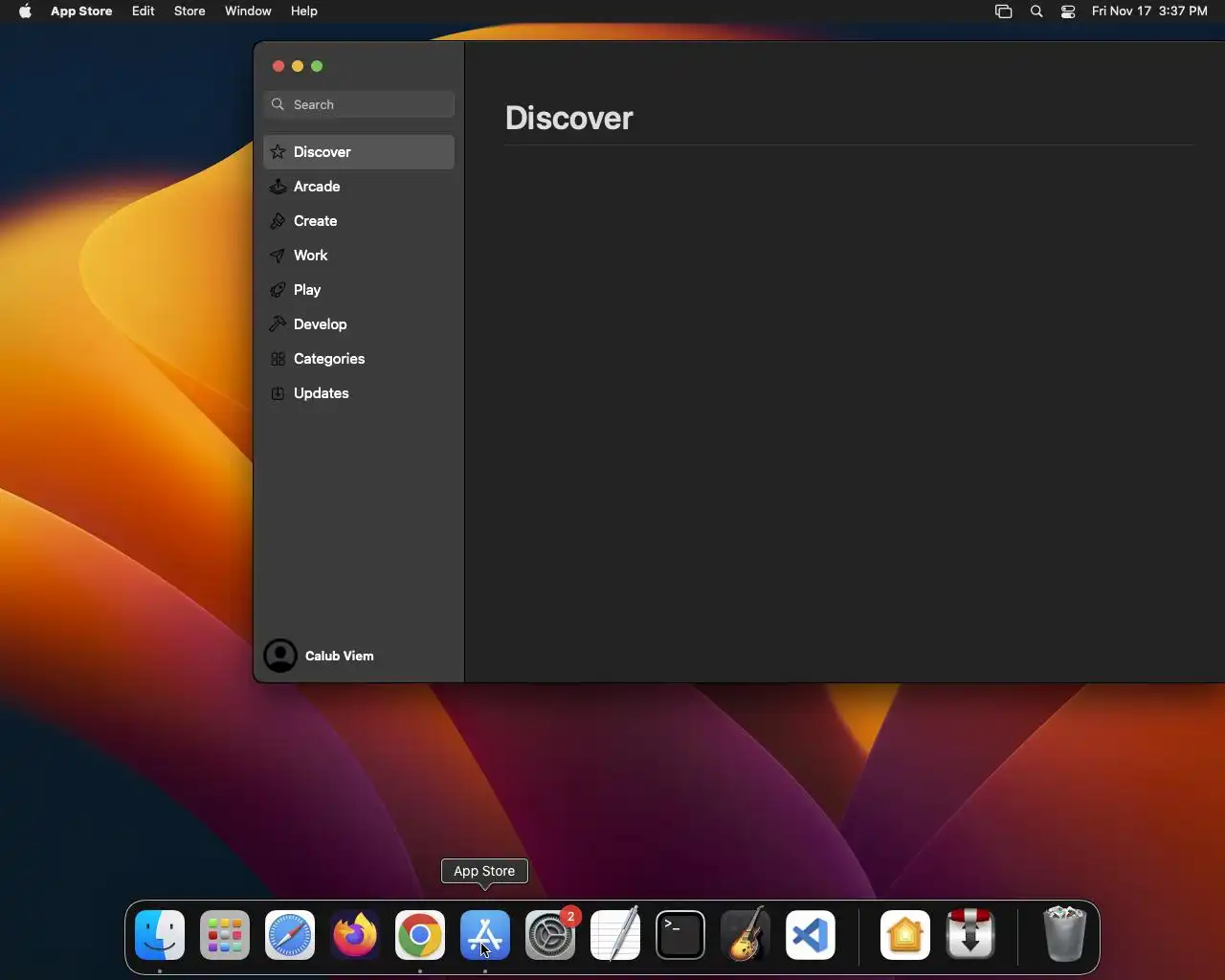This screenshot has height=980, width=1225.
Task: Launch GarageBand from the Dock
Action: click(x=746, y=935)
